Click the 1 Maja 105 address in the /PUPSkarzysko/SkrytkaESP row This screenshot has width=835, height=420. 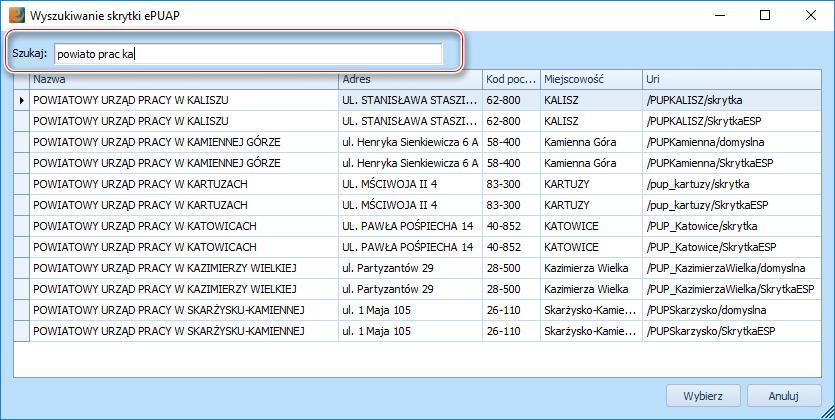pyautogui.click(x=410, y=331)
